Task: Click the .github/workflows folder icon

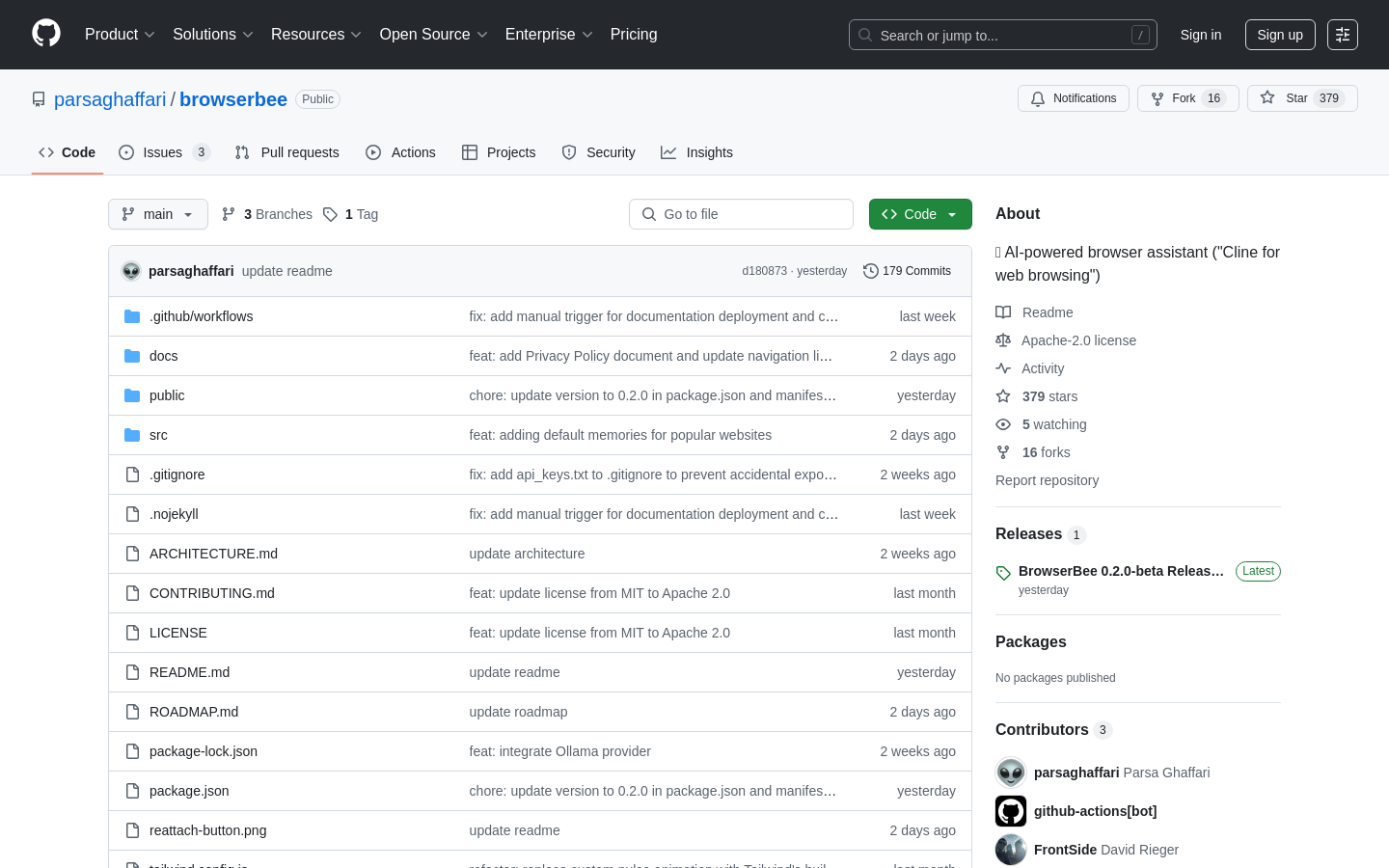Action: [132, 316]
